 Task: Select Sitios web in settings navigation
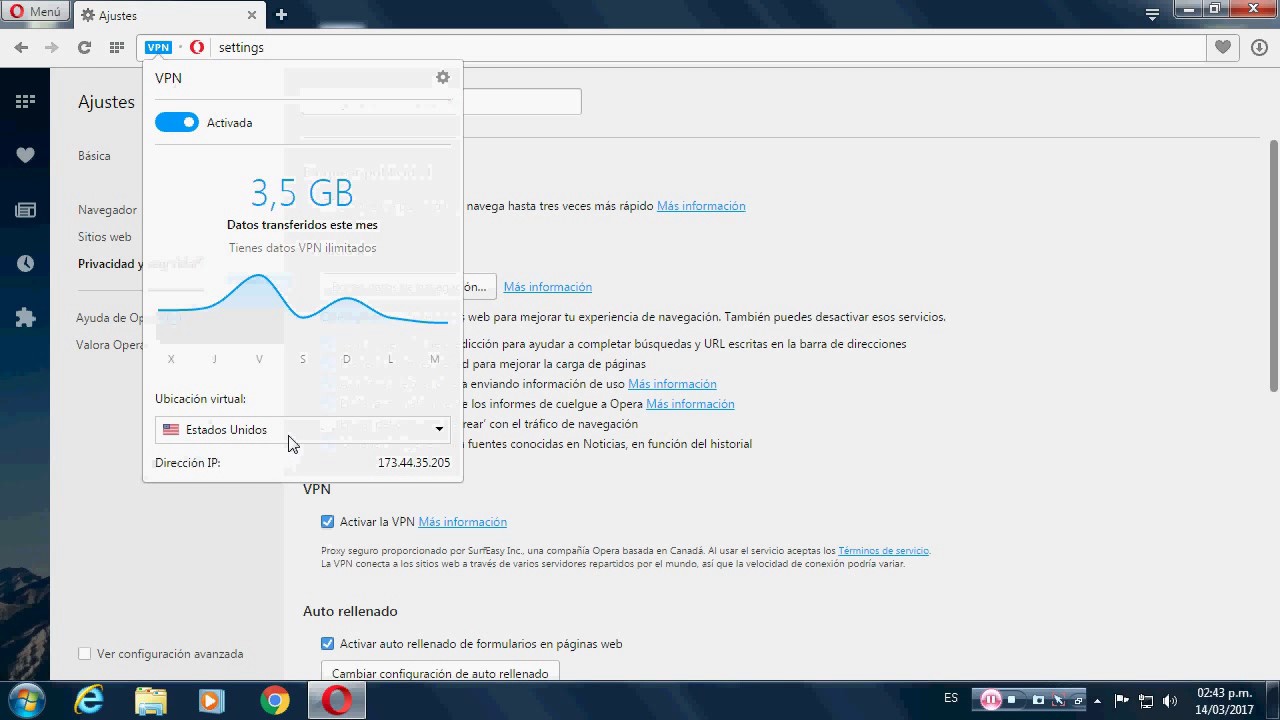(x=105, y=237)
